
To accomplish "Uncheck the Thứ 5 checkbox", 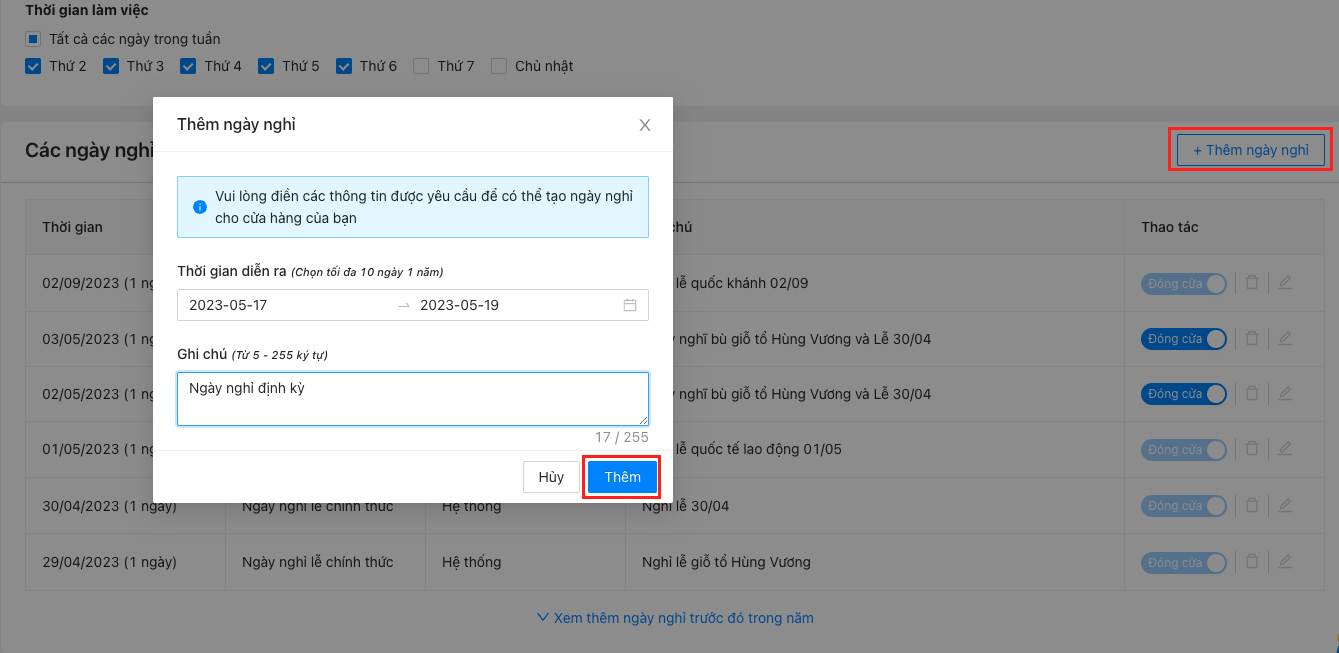I will click(266, 66).
